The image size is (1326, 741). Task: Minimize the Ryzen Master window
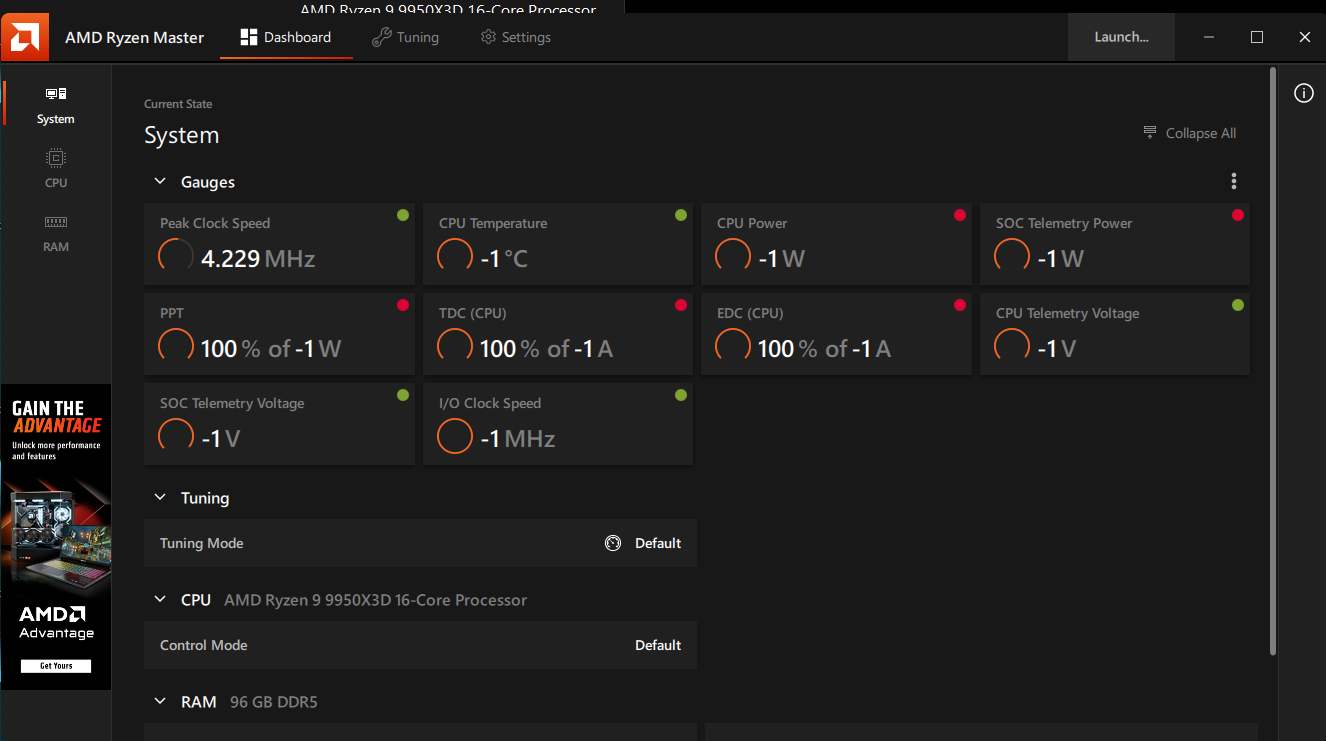[1209, 37]
